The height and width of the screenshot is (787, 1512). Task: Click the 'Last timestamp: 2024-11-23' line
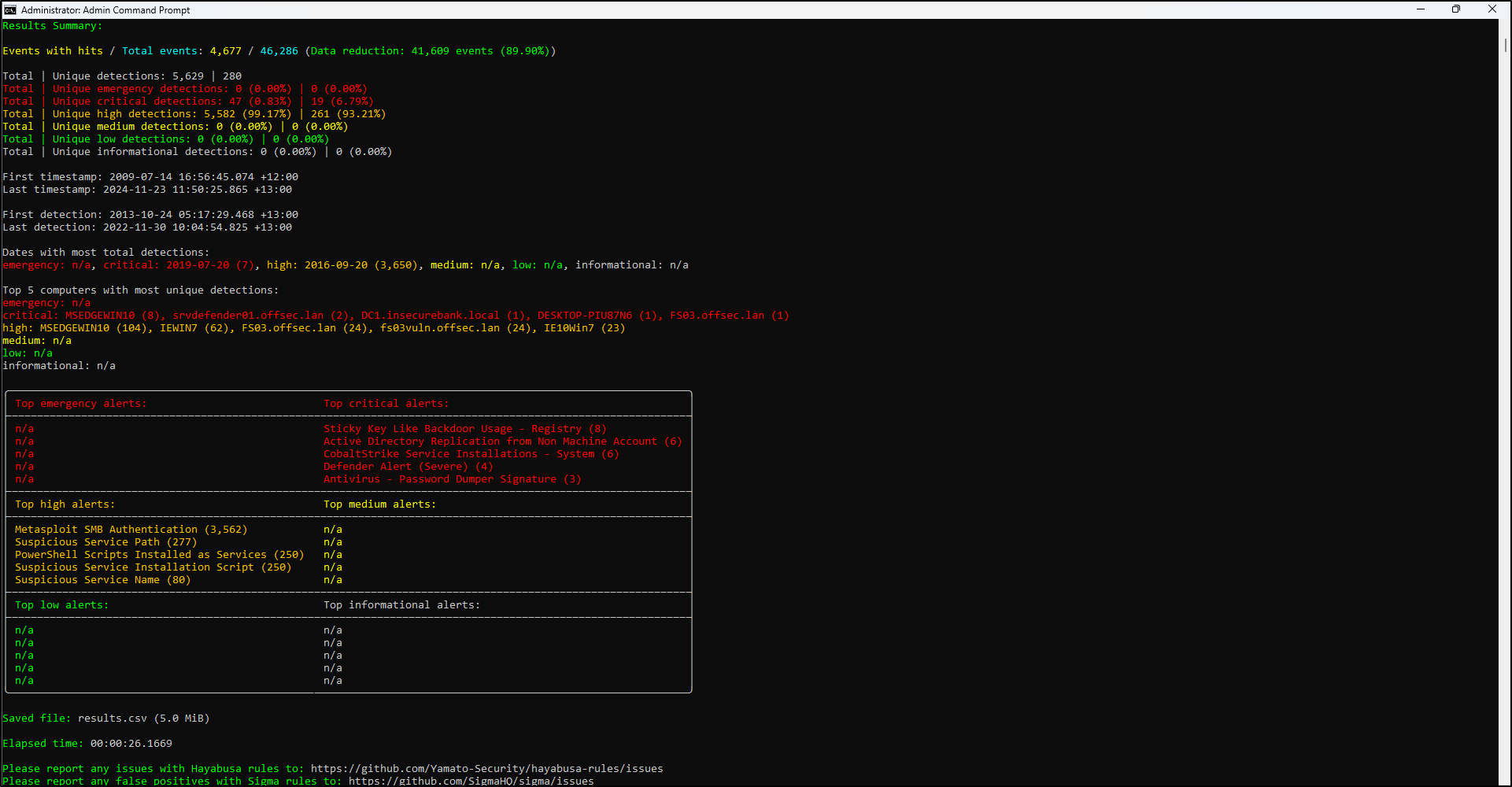coord(147,190)
